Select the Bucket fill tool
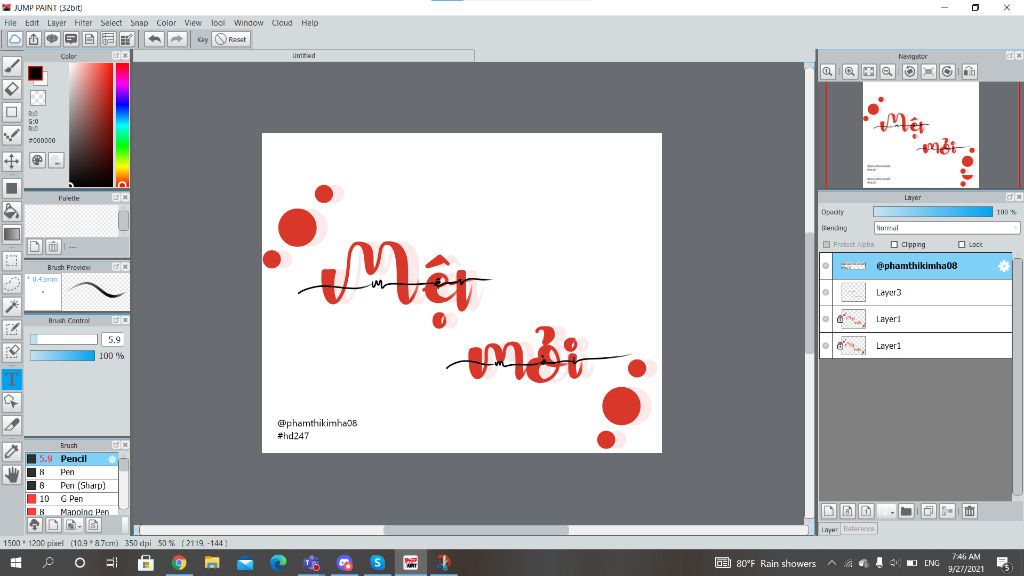This screenshot has height=576, width=1024. 12,210
